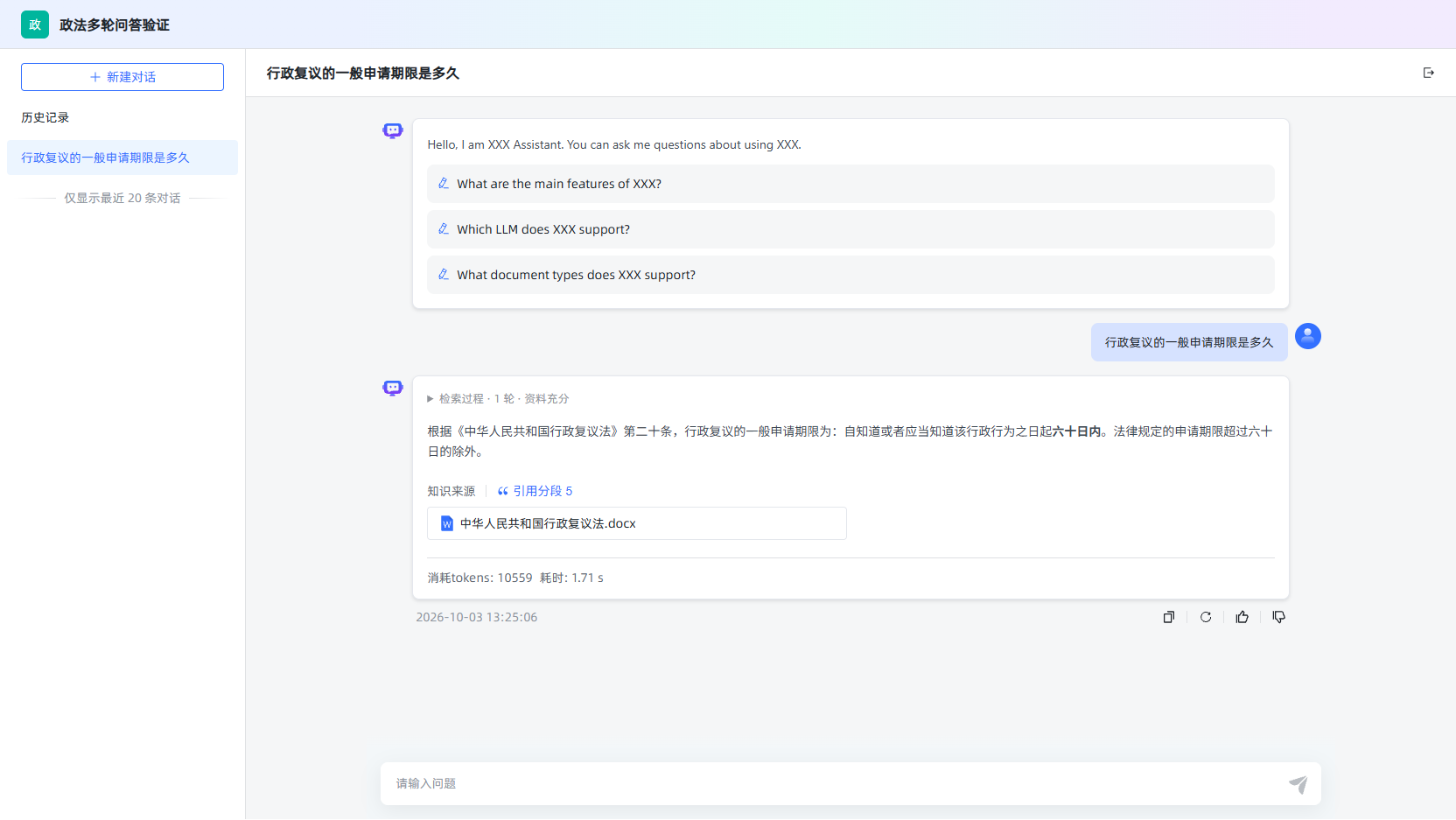Open the file 中华人民共和国行政复议法.docx
Viewport: 1456px width, 820px height.
tap(637, 523)
